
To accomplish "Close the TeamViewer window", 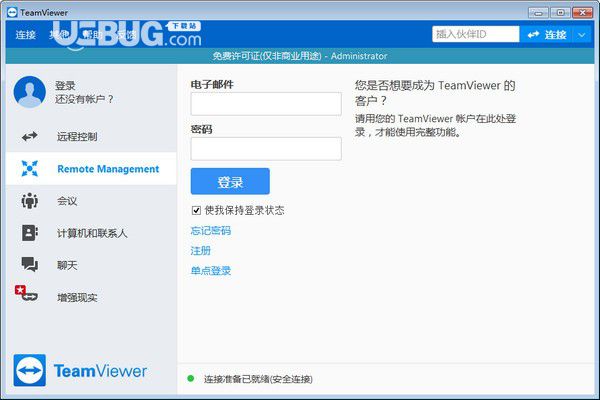I will click(x=582, y=13).
